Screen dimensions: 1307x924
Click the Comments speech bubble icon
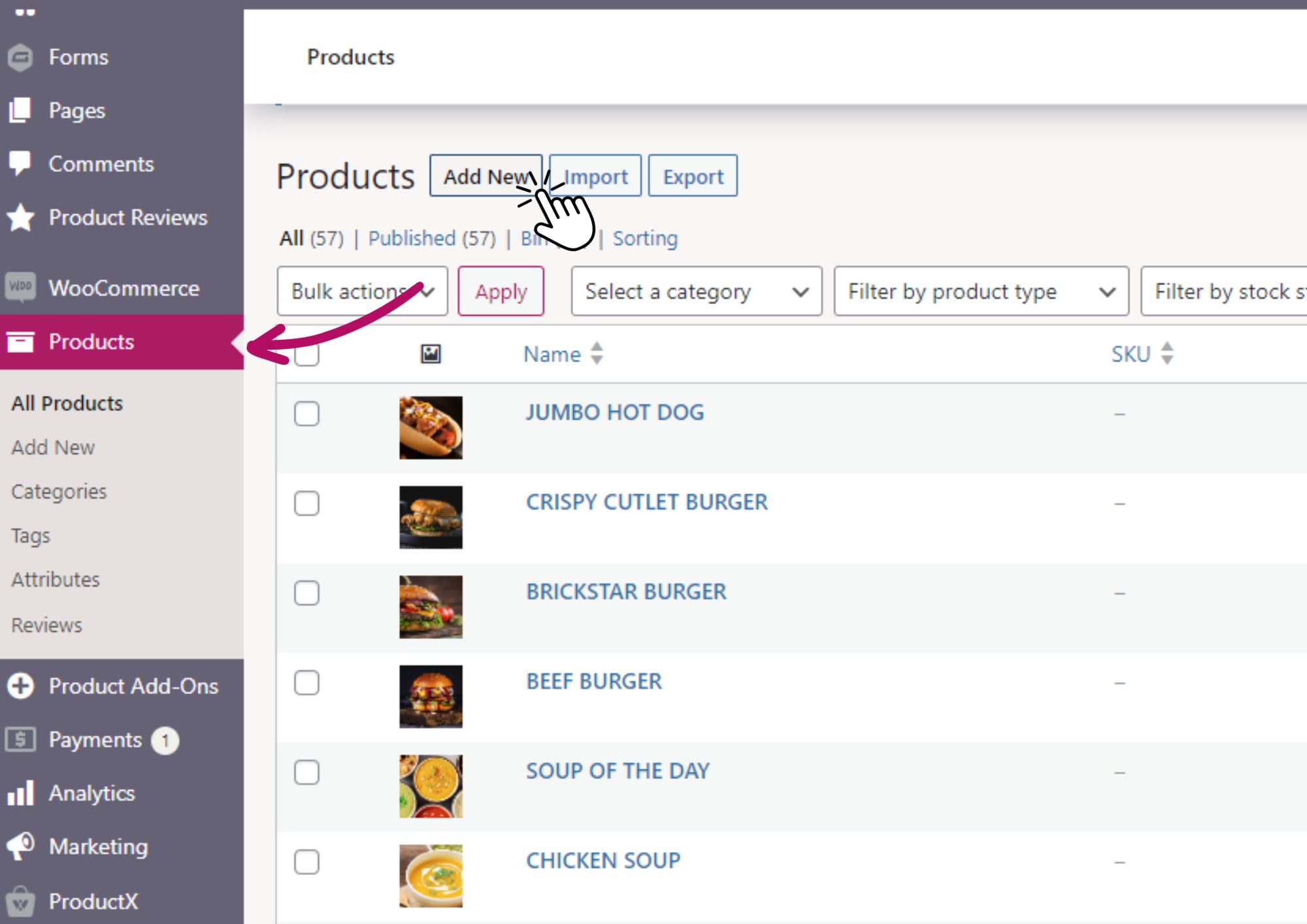pos(21,163)
